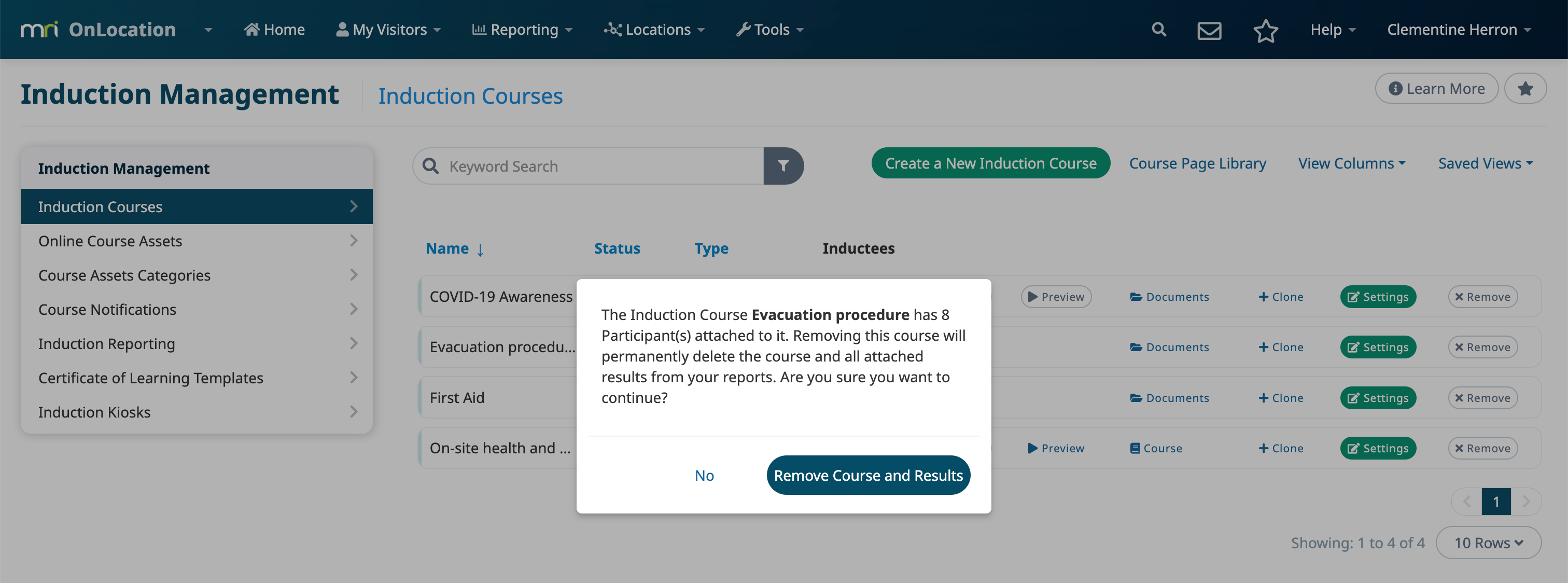The image size is (1568, 583).
Task: Click the star favorites icon in navbar
Action: coord(1266,30)
